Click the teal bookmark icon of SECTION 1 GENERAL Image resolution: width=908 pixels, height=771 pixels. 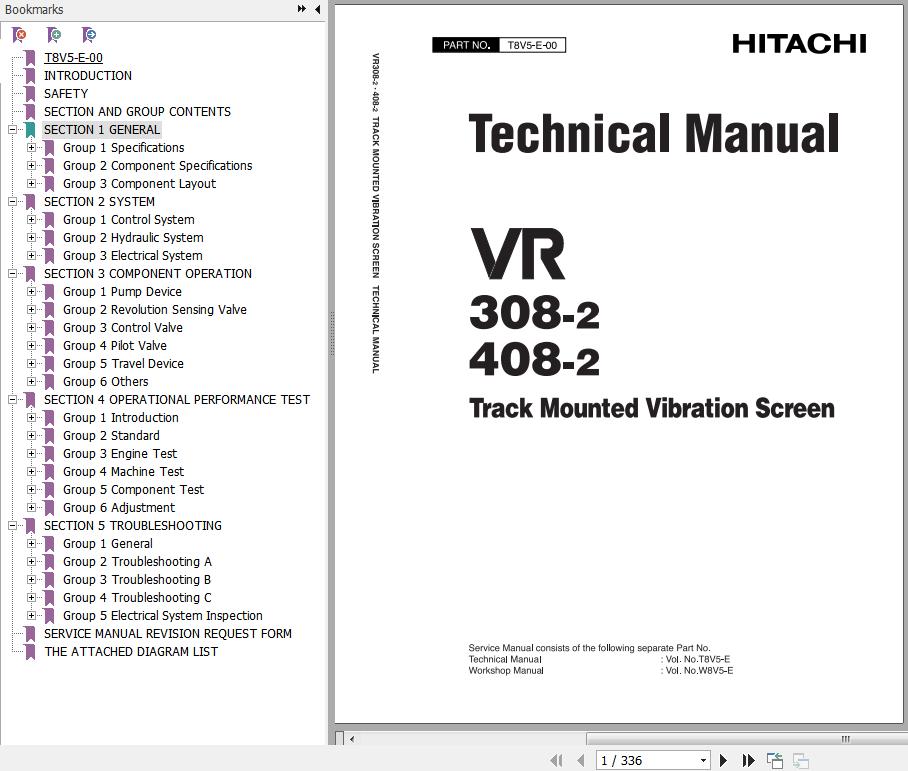click(x=30, y=130)
